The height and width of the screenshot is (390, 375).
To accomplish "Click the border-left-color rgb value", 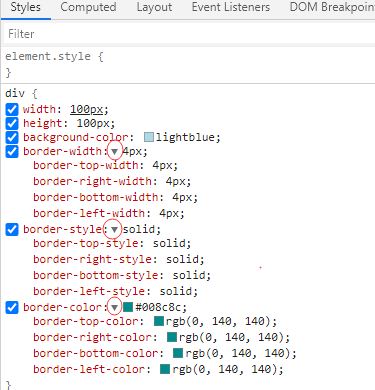I will coord(225,369).
